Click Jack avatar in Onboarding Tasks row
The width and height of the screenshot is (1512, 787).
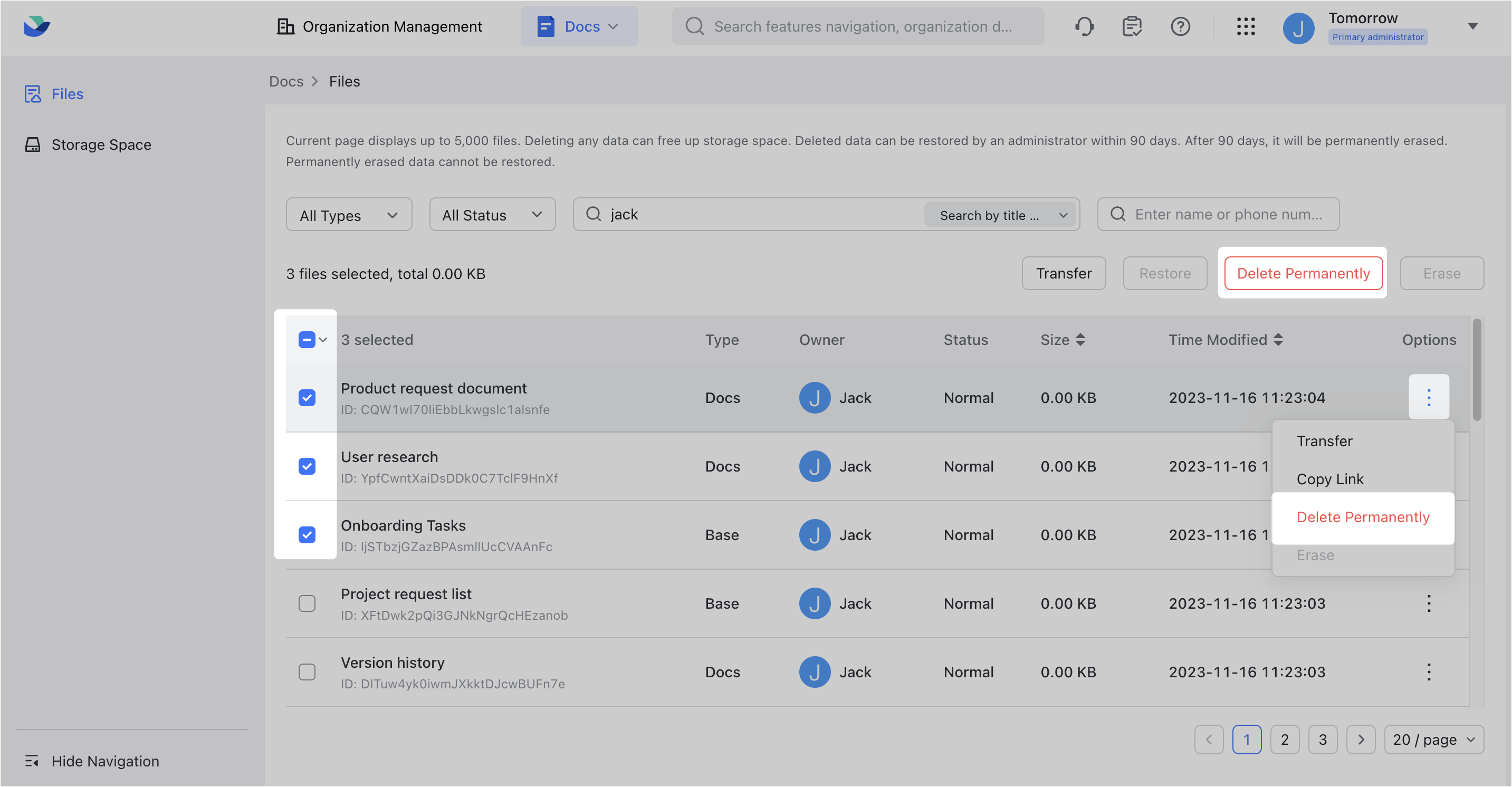point(814,535)
